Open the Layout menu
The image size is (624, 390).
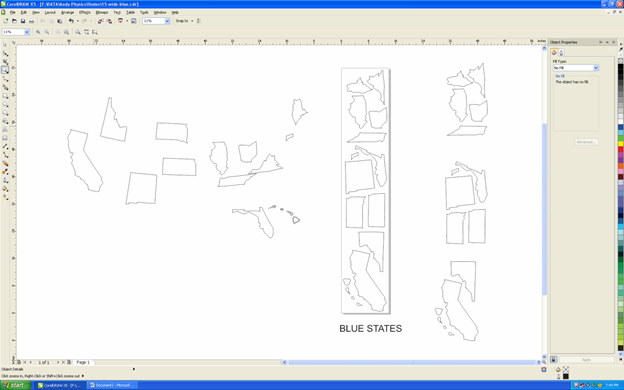pyautogui.click(x=50, y=12)
